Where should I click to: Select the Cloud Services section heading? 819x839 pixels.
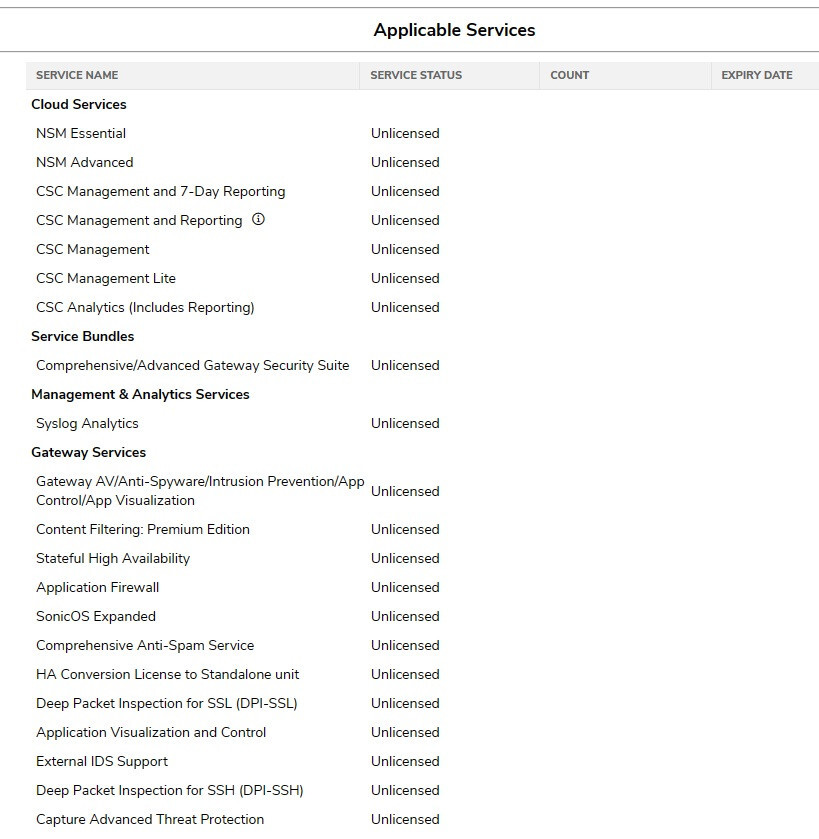click(79, 104)
